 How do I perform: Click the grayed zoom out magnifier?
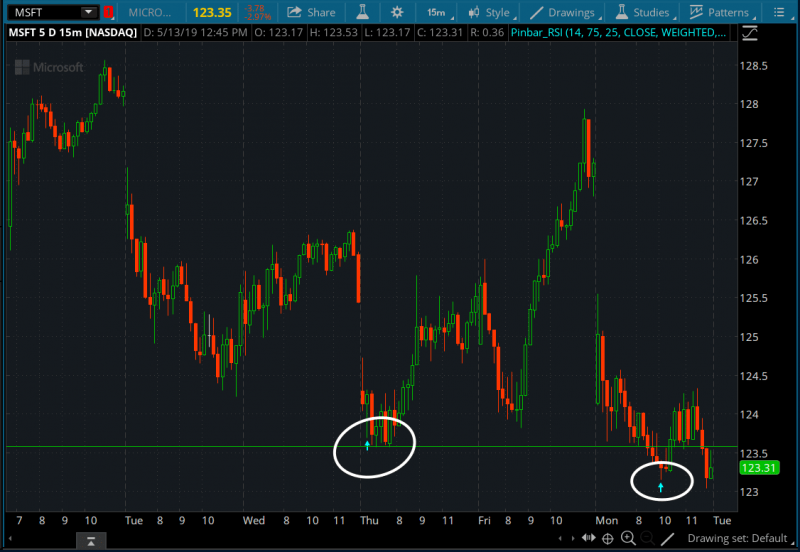(x=647, y=538)
